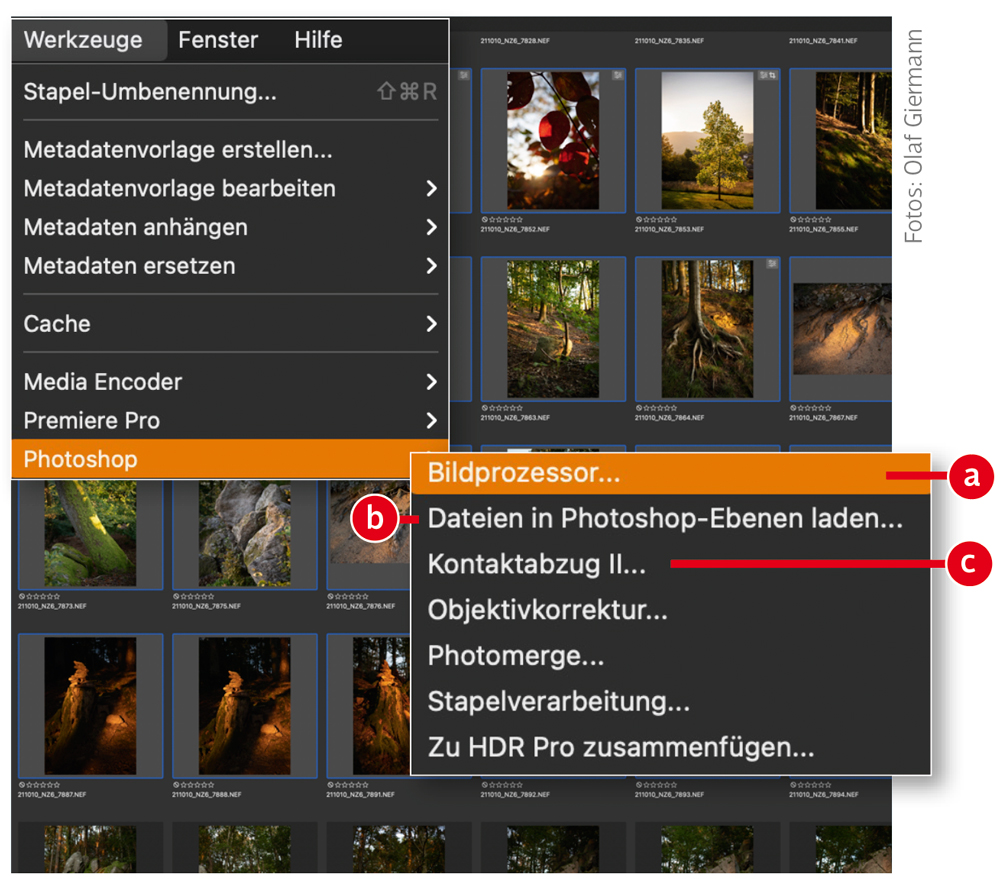Click the file name 211010_NZ6_7893.NEF

click(669, 795)
